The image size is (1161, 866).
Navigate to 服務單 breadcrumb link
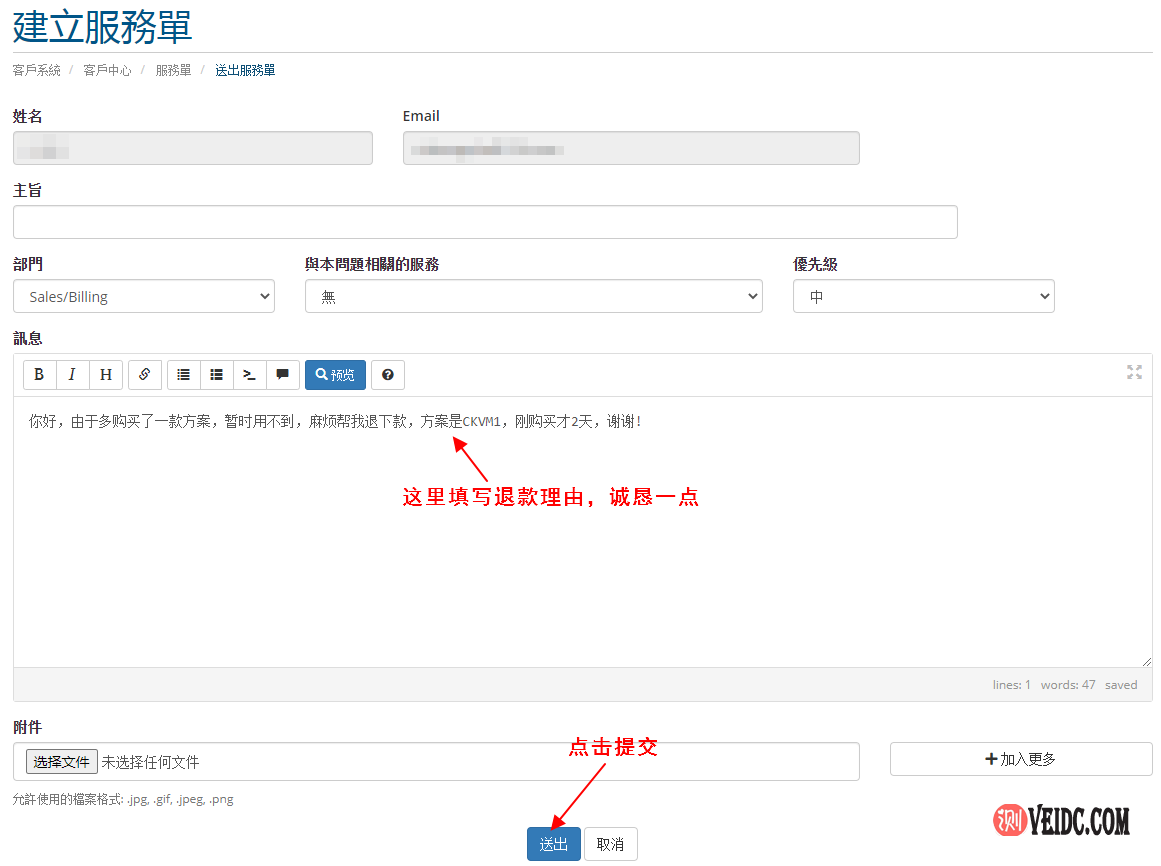coord(173,71)
